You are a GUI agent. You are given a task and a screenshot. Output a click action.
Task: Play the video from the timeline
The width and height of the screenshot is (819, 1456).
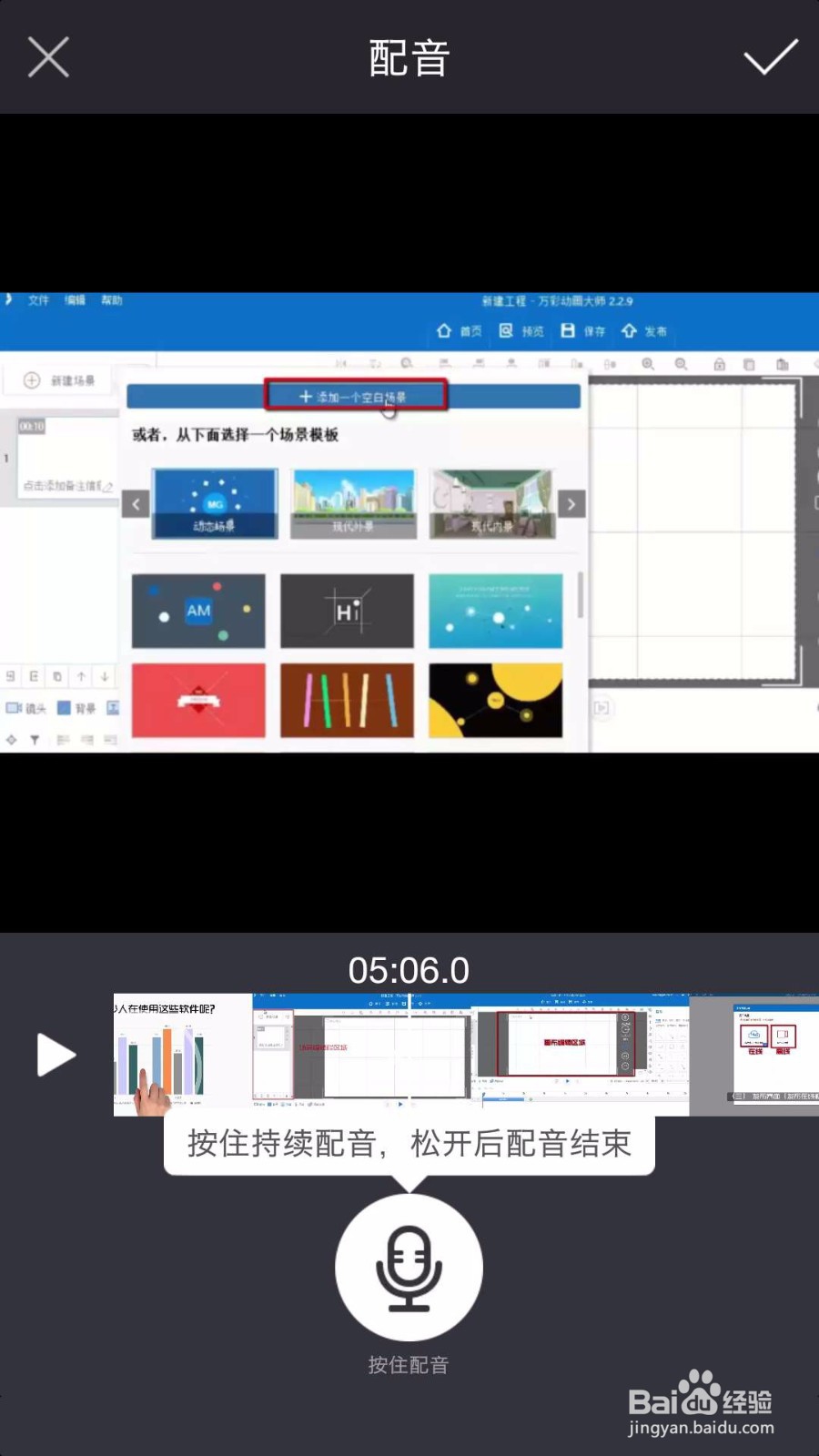[x=56, y=1055]
